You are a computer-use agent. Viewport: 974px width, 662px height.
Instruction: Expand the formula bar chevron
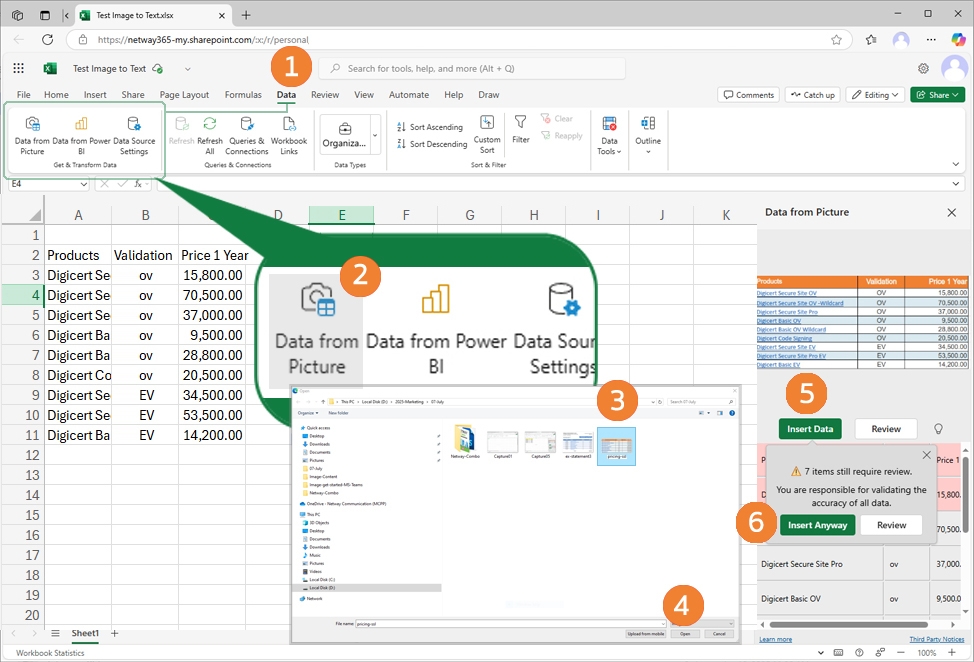pos(955,184)
